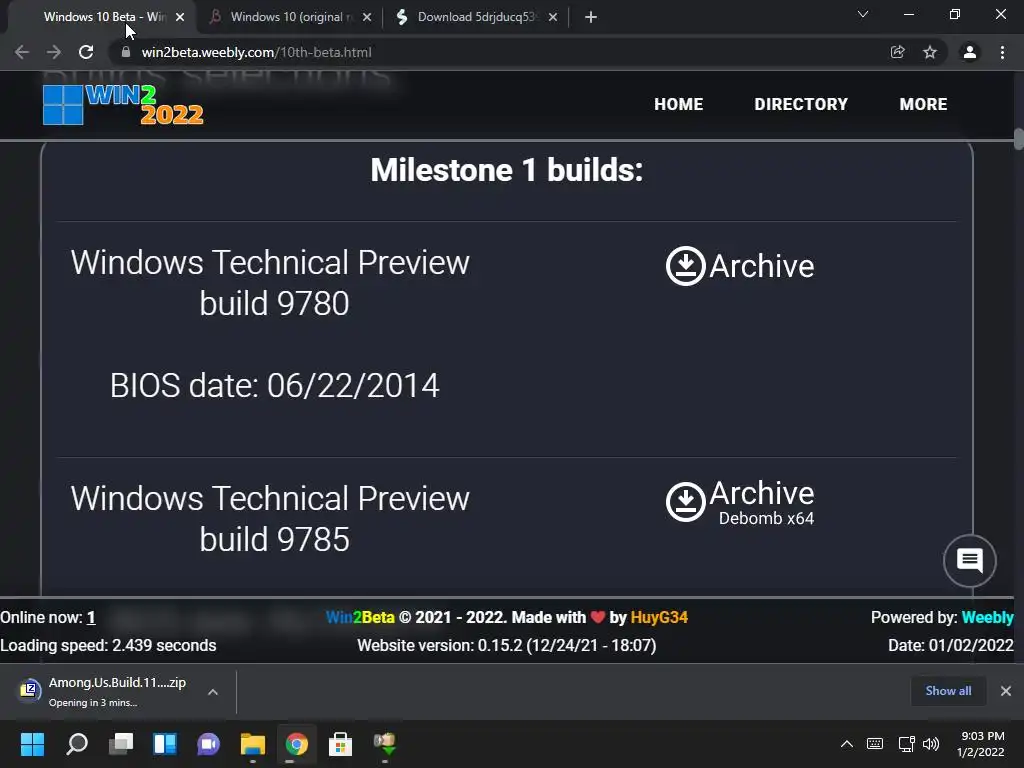Click the page vertical scrollbar thumb
This screenshot has height=768, width=1024.
pos(1018,140)
